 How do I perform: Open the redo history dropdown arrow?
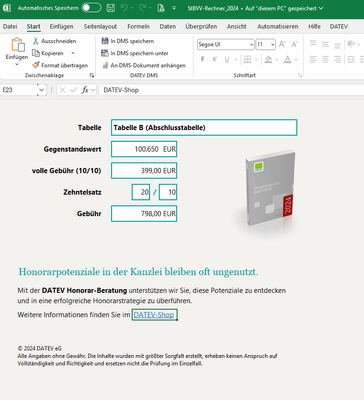150,8
